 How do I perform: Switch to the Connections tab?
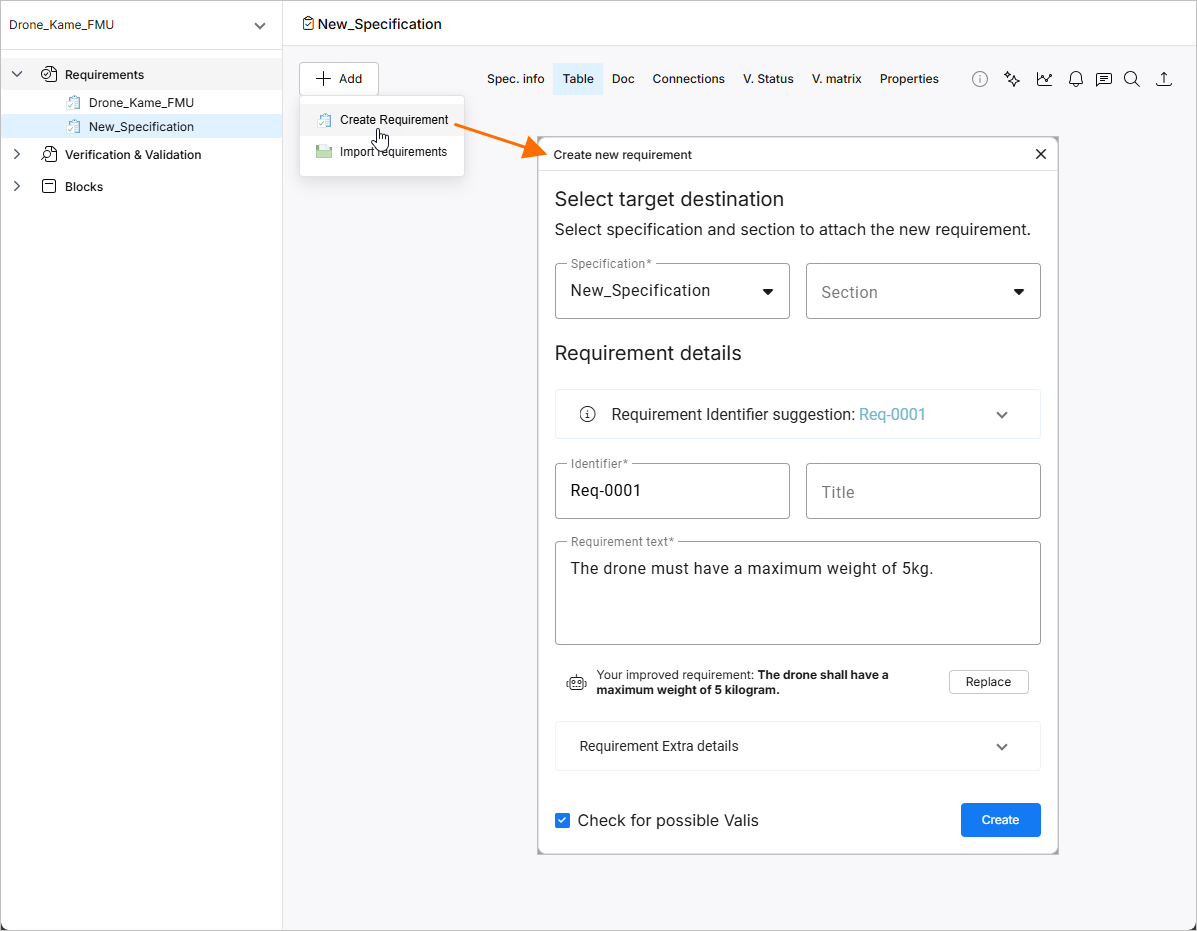[x=688, y=79]
